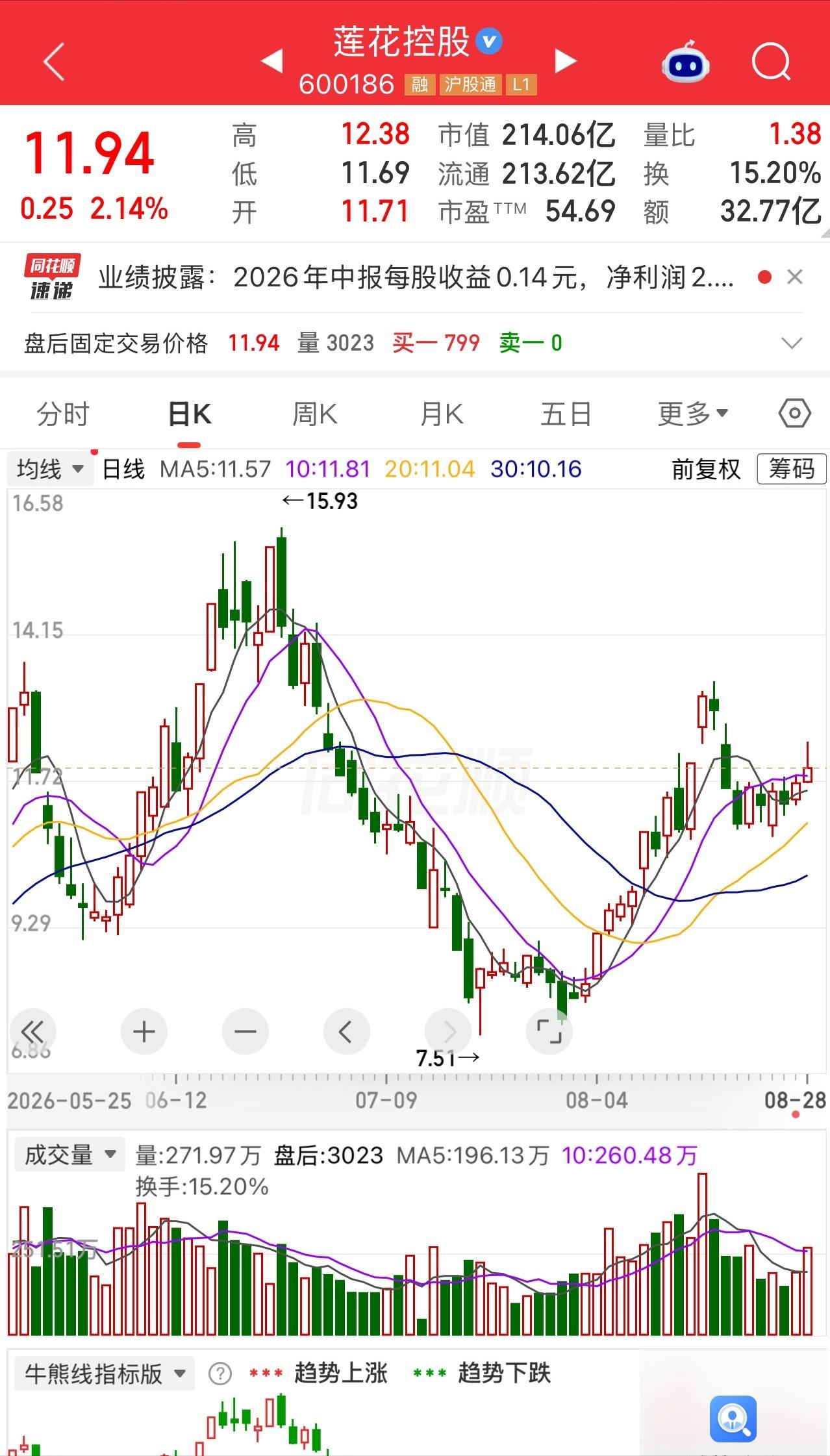
Task: Tap the 趋势上涨 legend label
Action: click(x=340, y=1374)
